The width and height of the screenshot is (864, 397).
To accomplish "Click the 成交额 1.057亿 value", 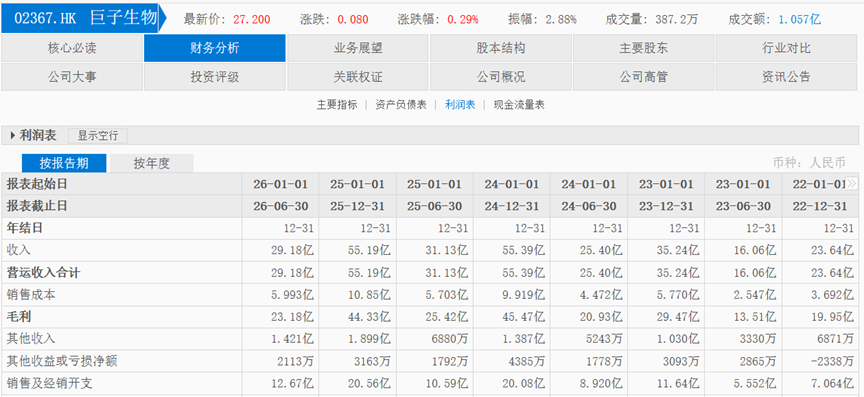I will tap(799, 20).
